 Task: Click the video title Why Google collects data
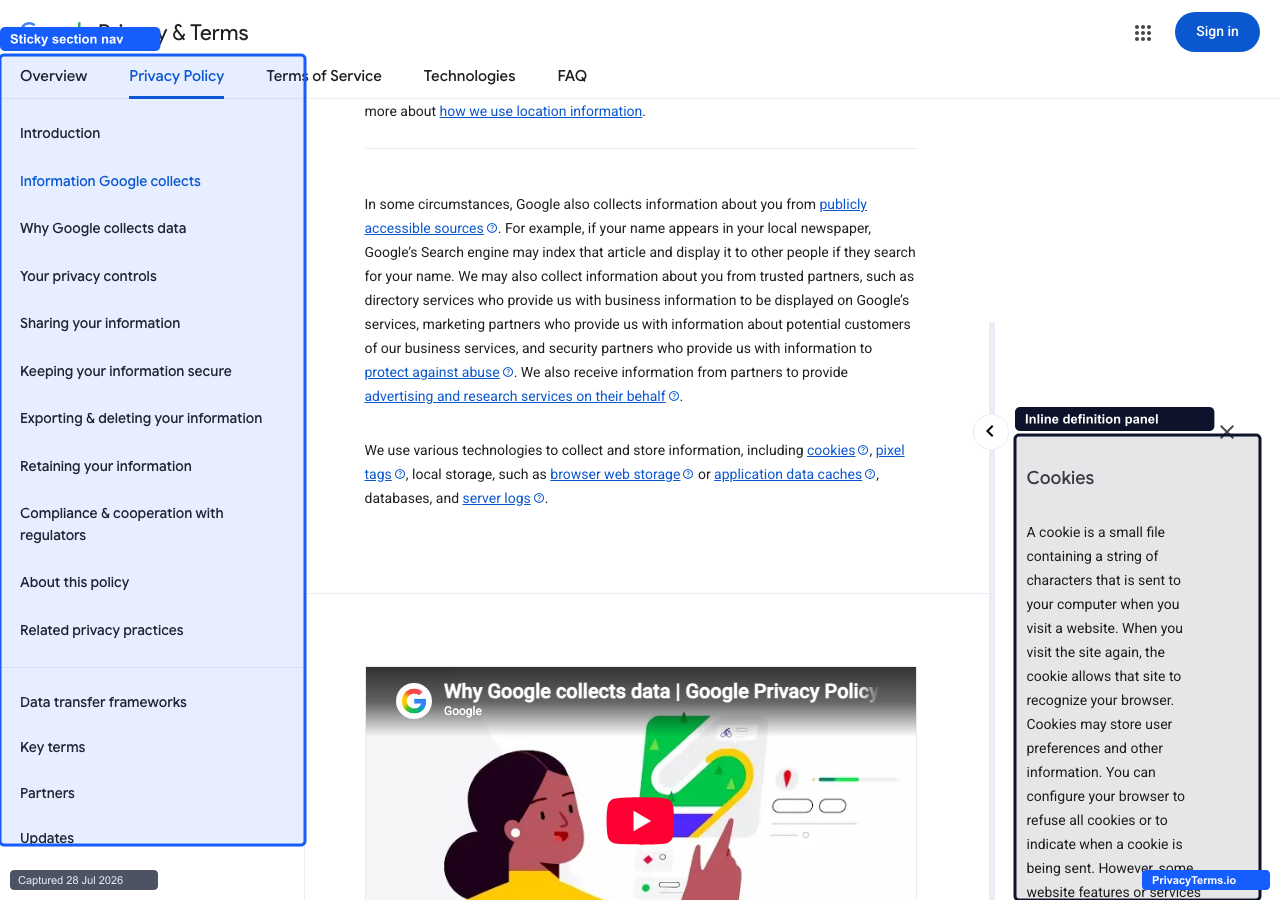tap(660, 691)
